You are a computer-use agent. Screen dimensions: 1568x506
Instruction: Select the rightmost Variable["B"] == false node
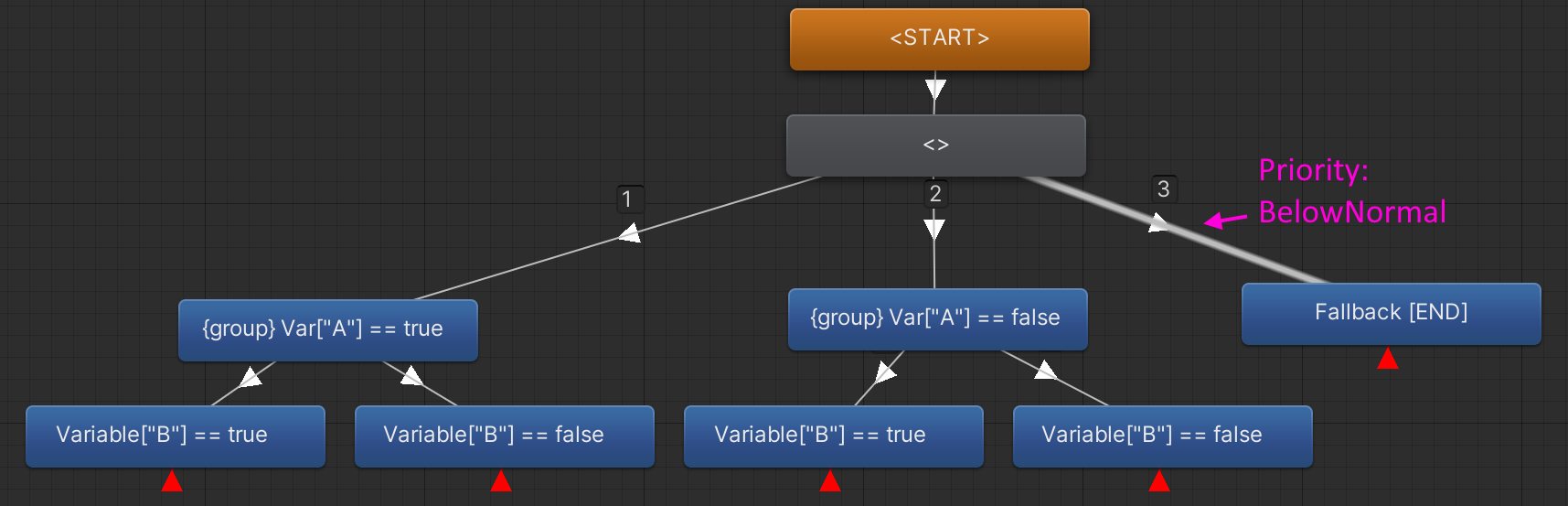[x=1163, y=436]
